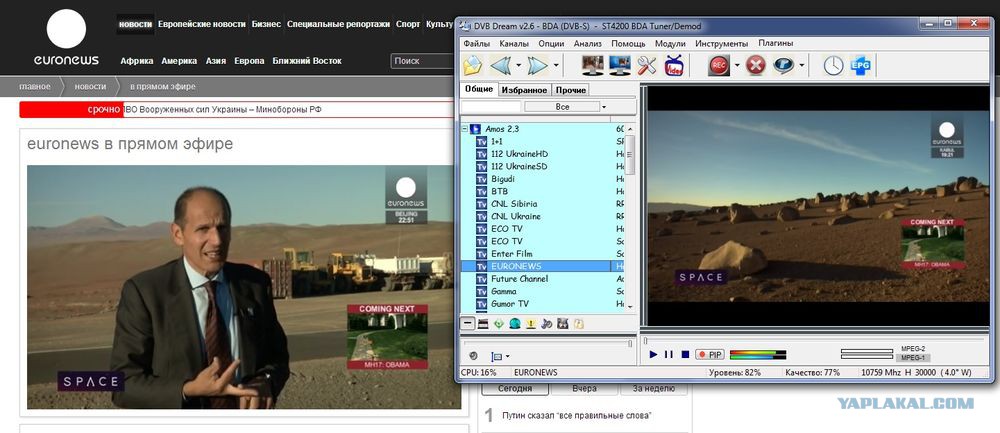
Task: Click the Сегодня tab on euronews site
Action: [x=515, y=388]
